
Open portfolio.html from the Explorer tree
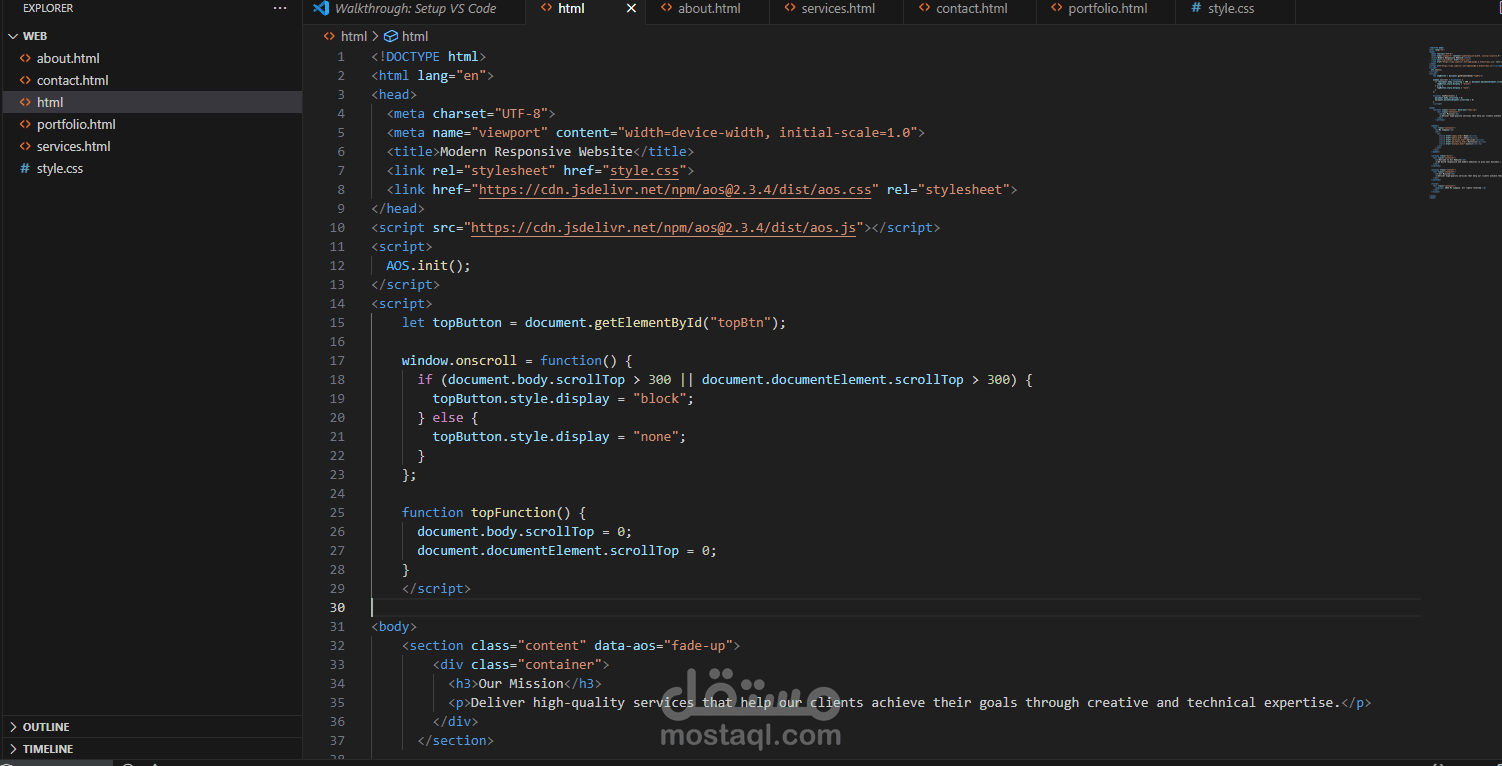point(76,124)
